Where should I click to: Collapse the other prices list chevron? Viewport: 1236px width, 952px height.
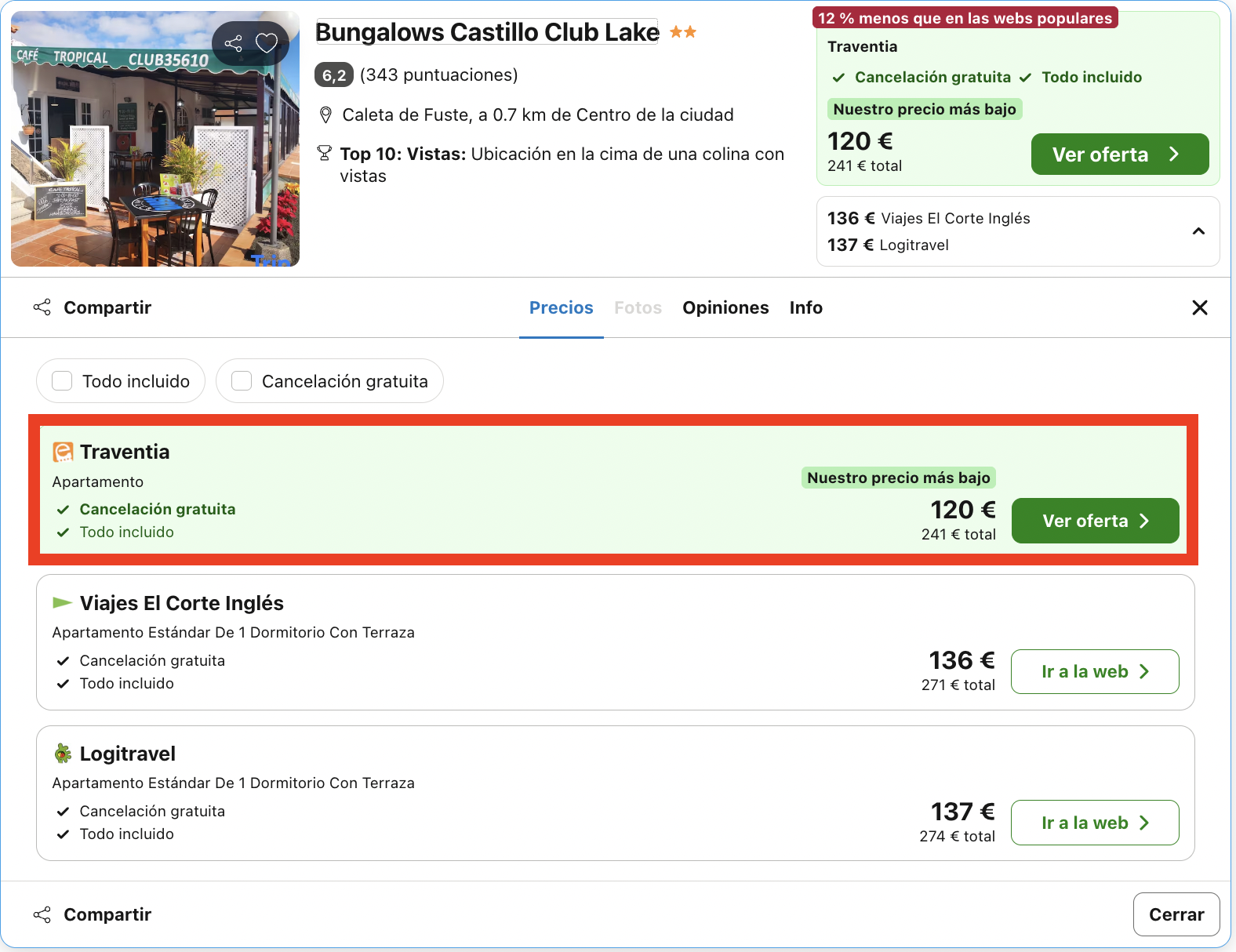[1198, 231]
